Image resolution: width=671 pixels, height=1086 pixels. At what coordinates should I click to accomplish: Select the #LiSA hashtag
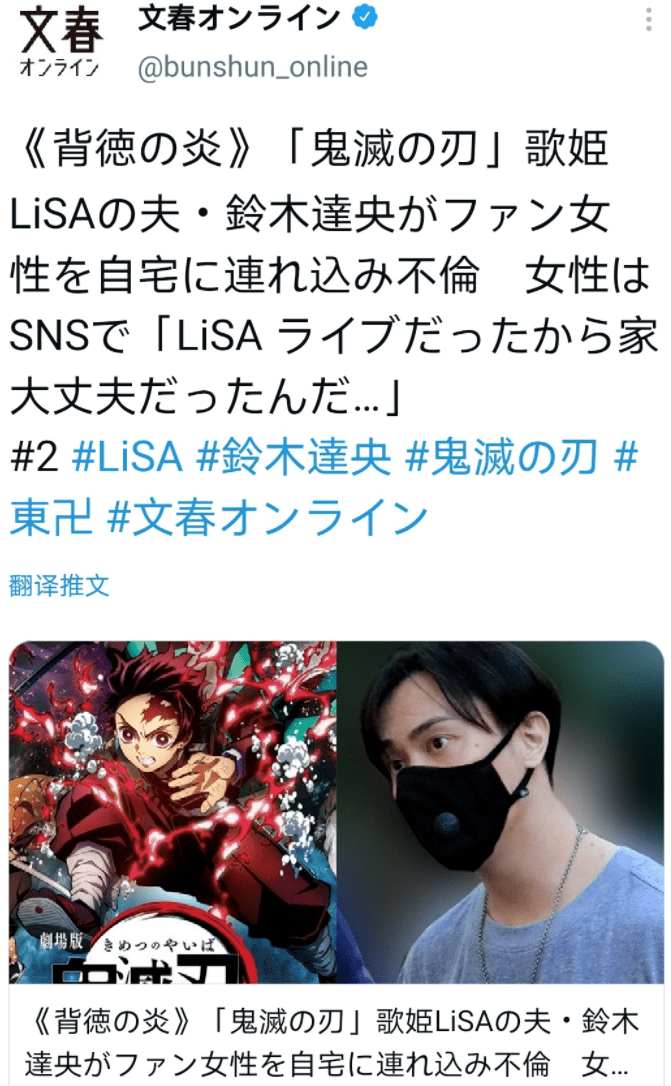[127, 457]
